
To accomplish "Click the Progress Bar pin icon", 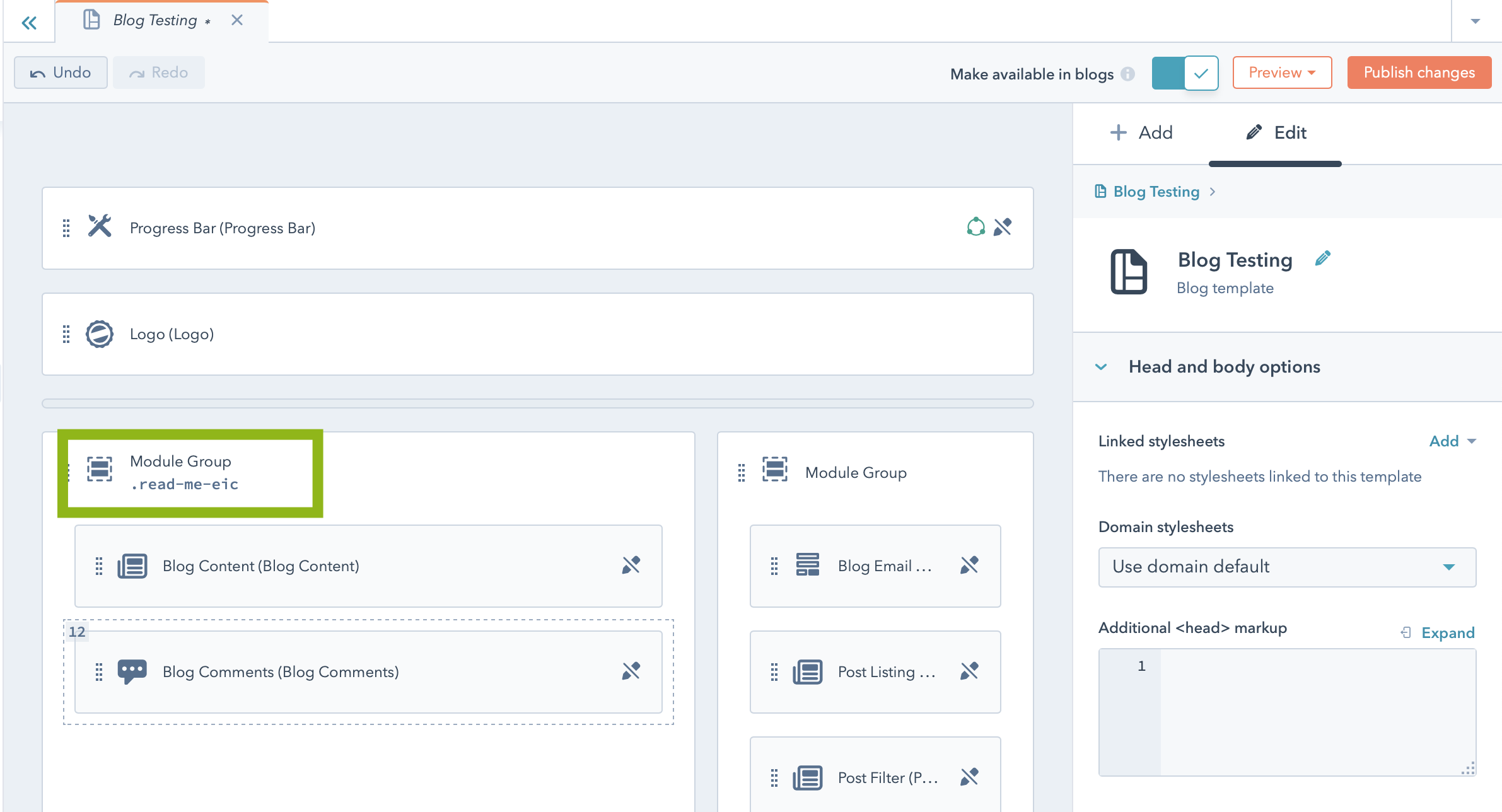I will [1003, 227].
